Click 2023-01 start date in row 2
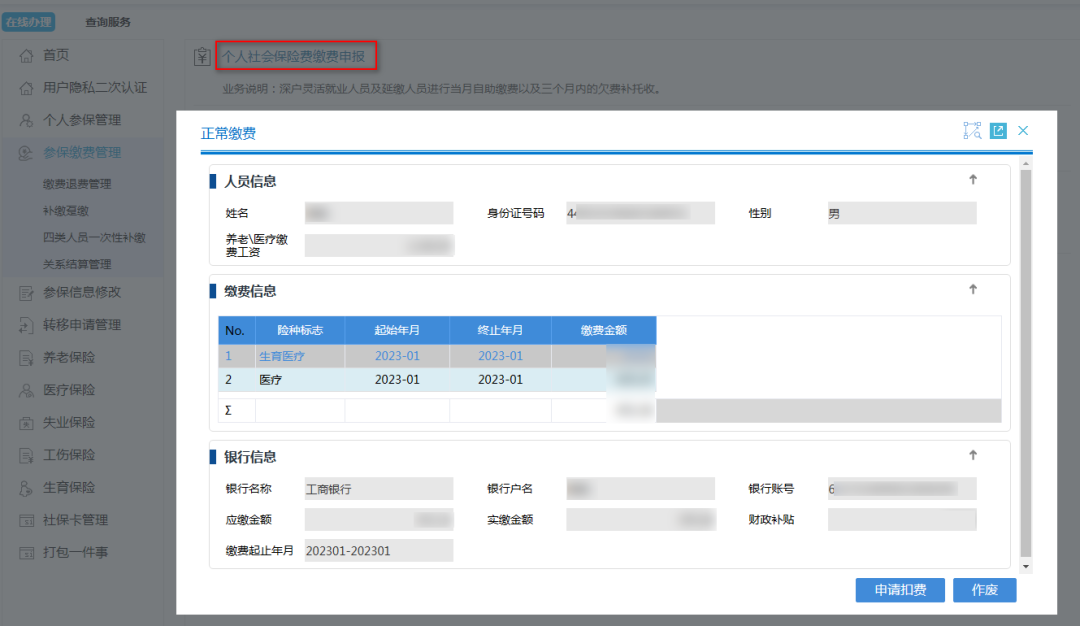 pyautogui.click(x=397, y=379)
